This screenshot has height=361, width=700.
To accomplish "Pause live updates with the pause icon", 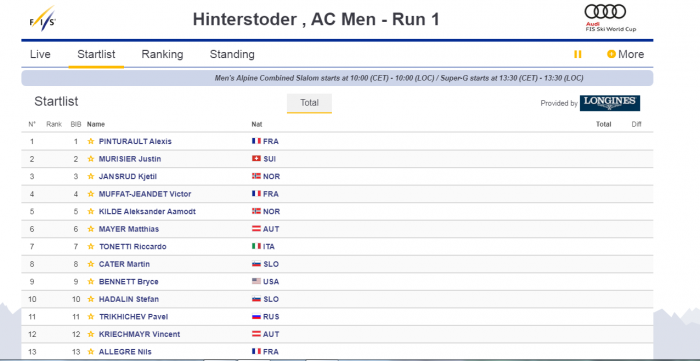I will [578, 54].
